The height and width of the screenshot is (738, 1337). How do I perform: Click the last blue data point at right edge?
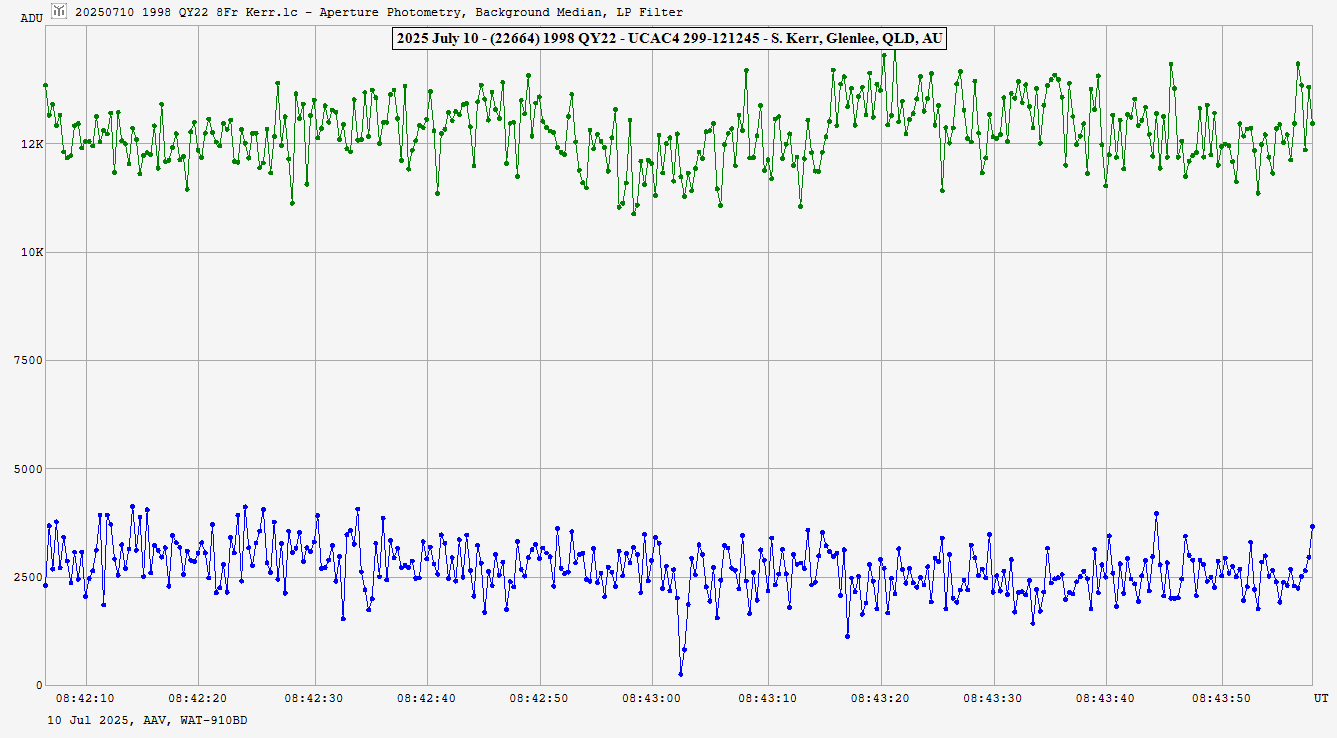pyautogui.click(x=1312, y=526)
